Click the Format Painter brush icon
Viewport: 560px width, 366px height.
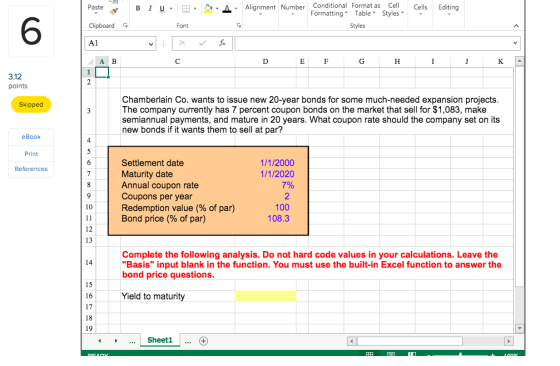[114, 12]
